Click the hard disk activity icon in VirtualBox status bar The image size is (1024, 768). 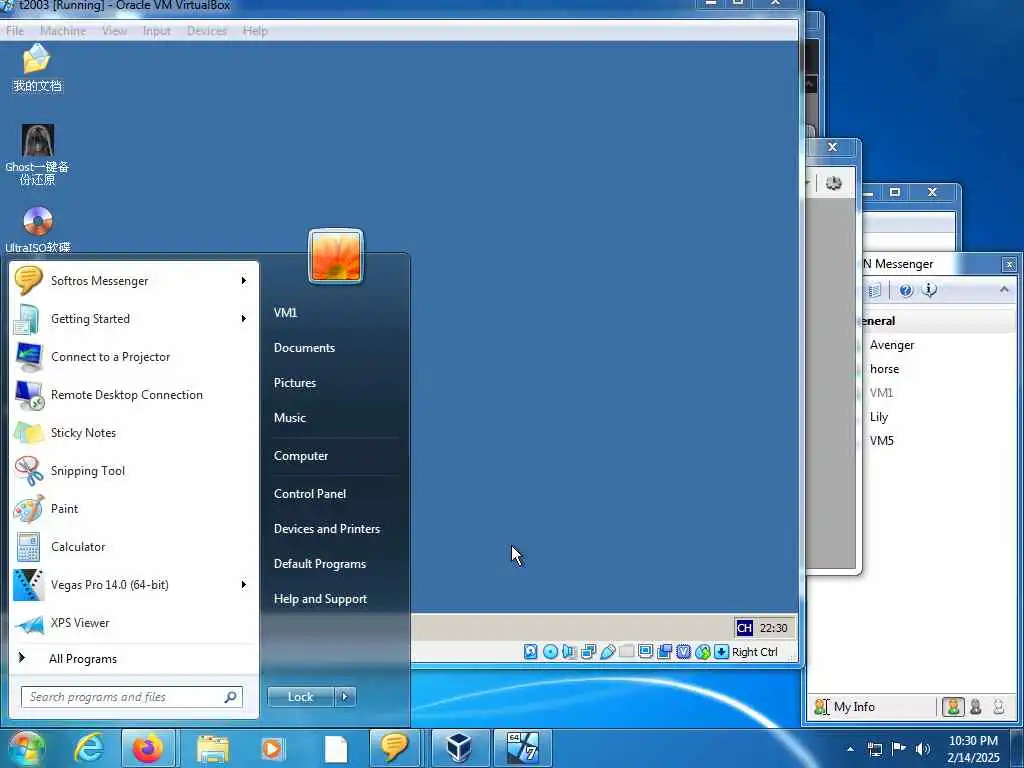[531, 652]
